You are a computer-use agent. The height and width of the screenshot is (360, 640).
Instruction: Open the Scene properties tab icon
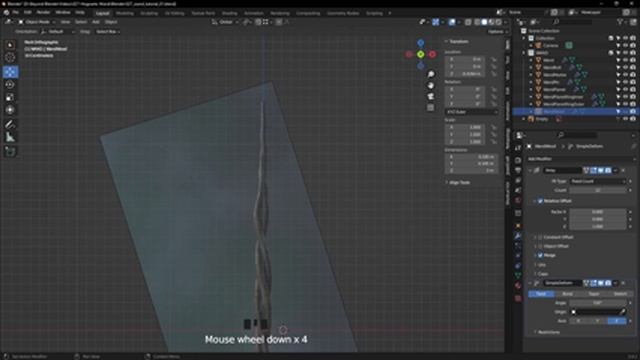coord(518,191)
